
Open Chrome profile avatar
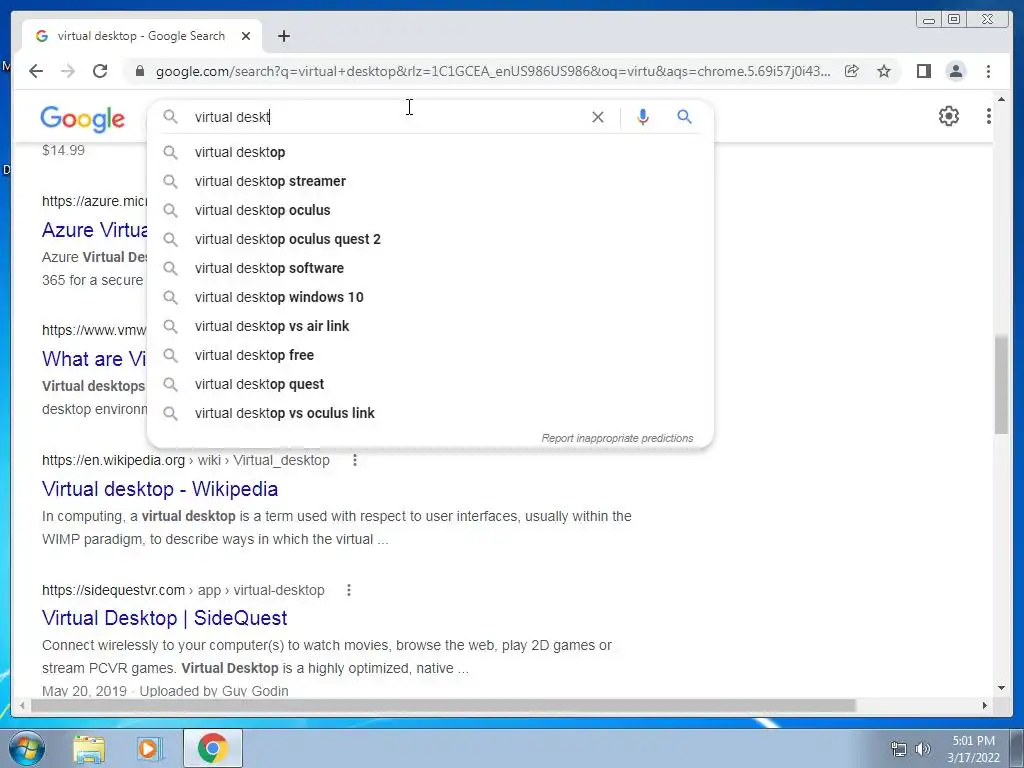pos(956,71)
